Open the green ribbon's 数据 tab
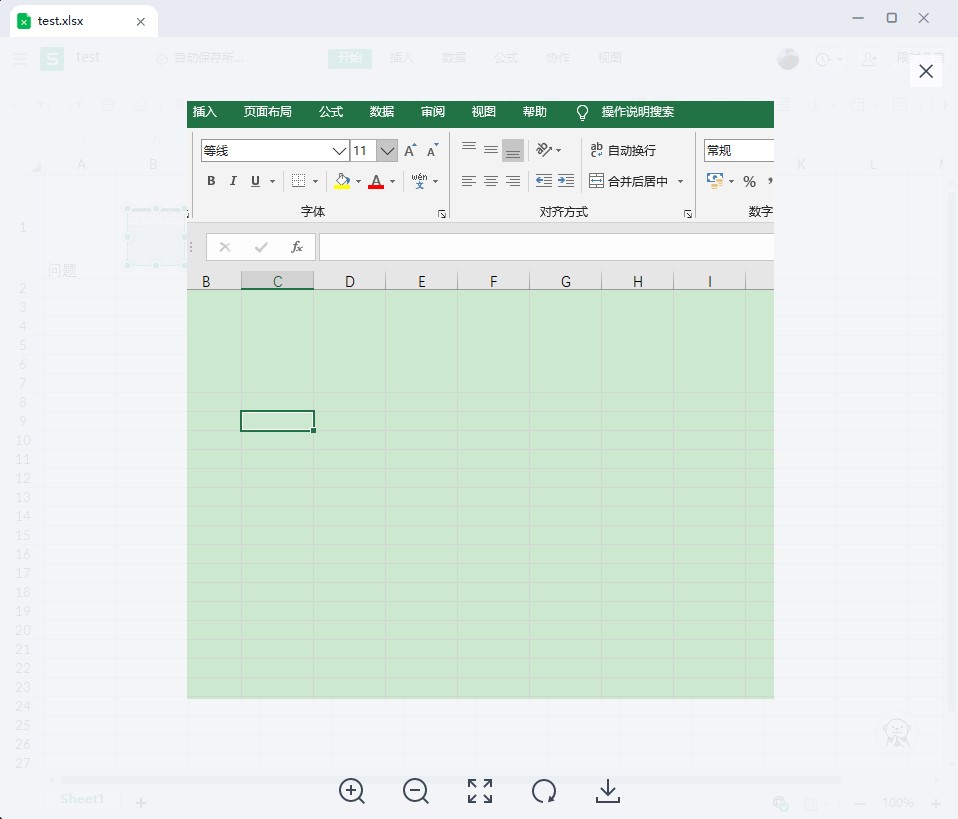 (x=382, y=112)
